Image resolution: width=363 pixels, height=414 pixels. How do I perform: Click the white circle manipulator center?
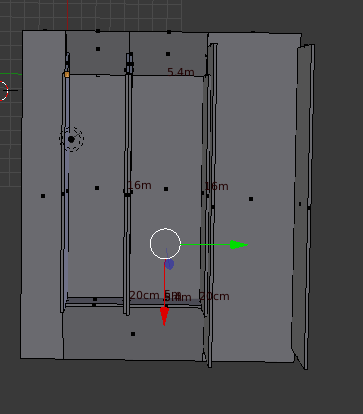pos(165,244)
